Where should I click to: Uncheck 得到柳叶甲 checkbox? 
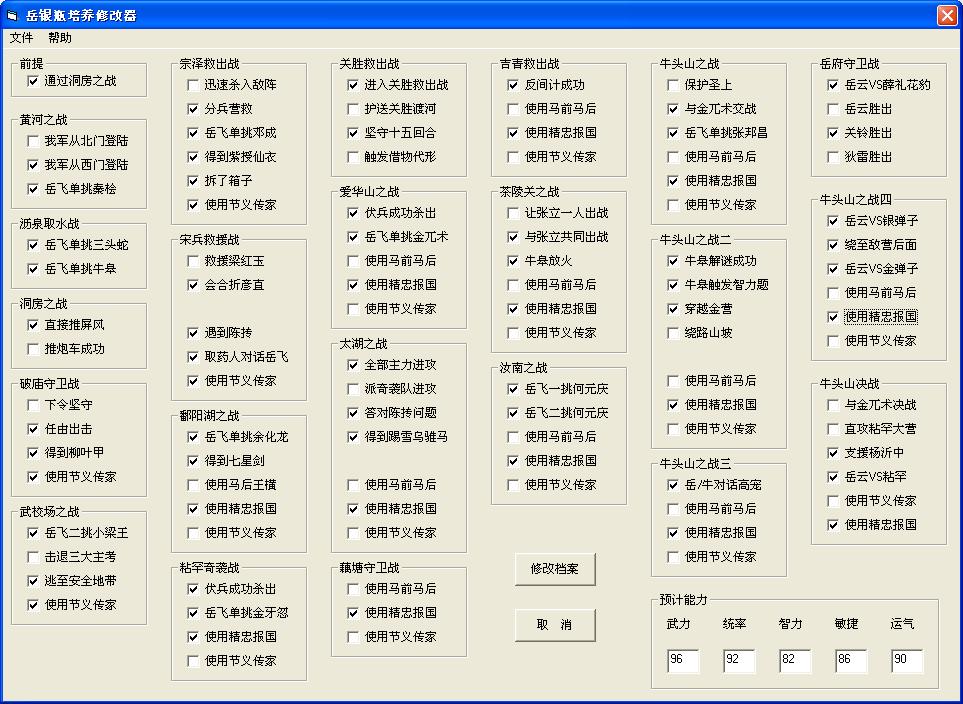[33, 453]
